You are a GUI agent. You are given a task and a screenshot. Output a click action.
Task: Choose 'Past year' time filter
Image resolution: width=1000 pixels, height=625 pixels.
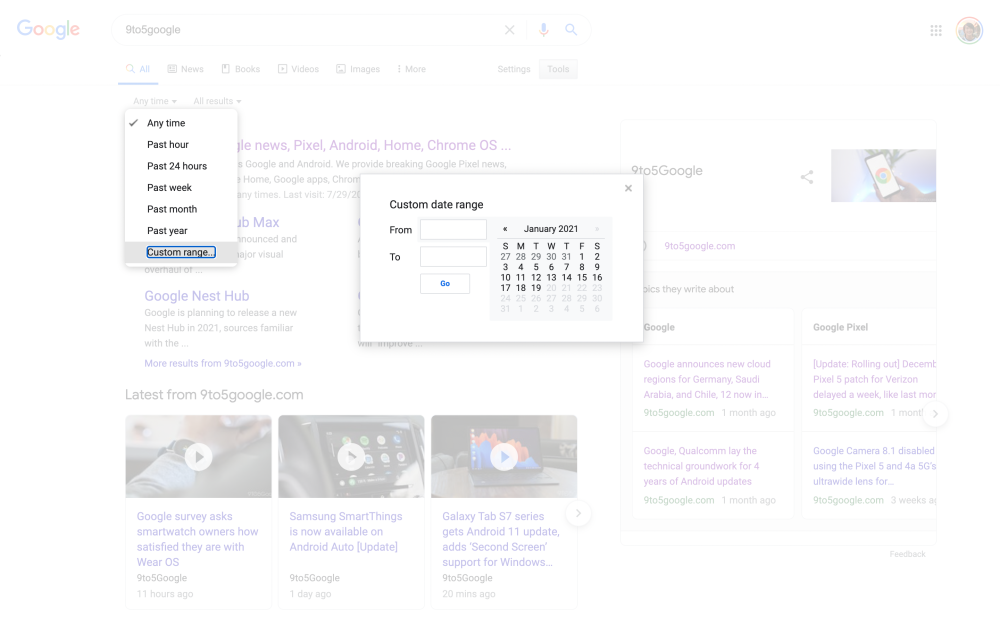167,231
